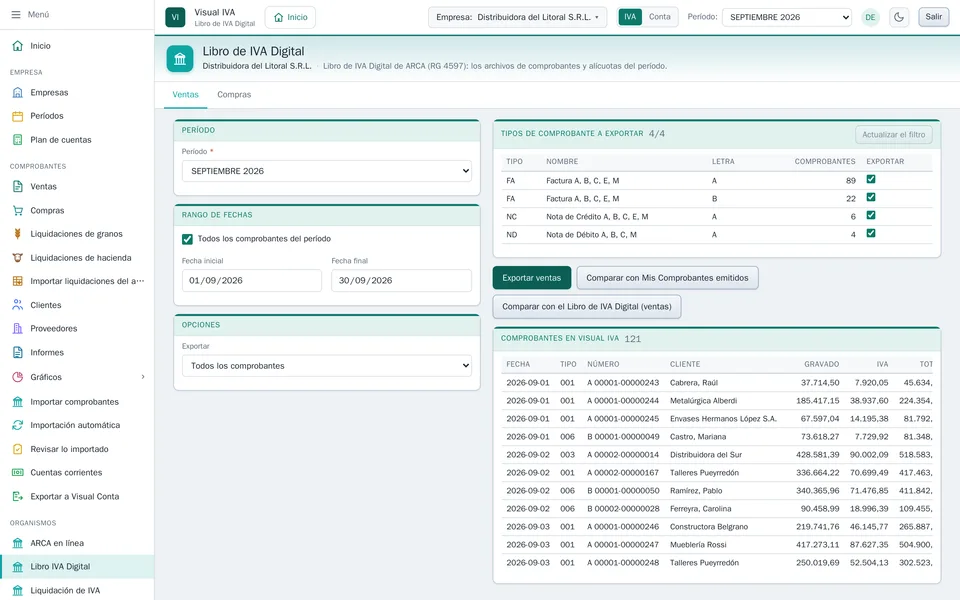960x600 pixels.
Task: Uncheck export for Factura letra B row
Action: (x=871, y=197)
